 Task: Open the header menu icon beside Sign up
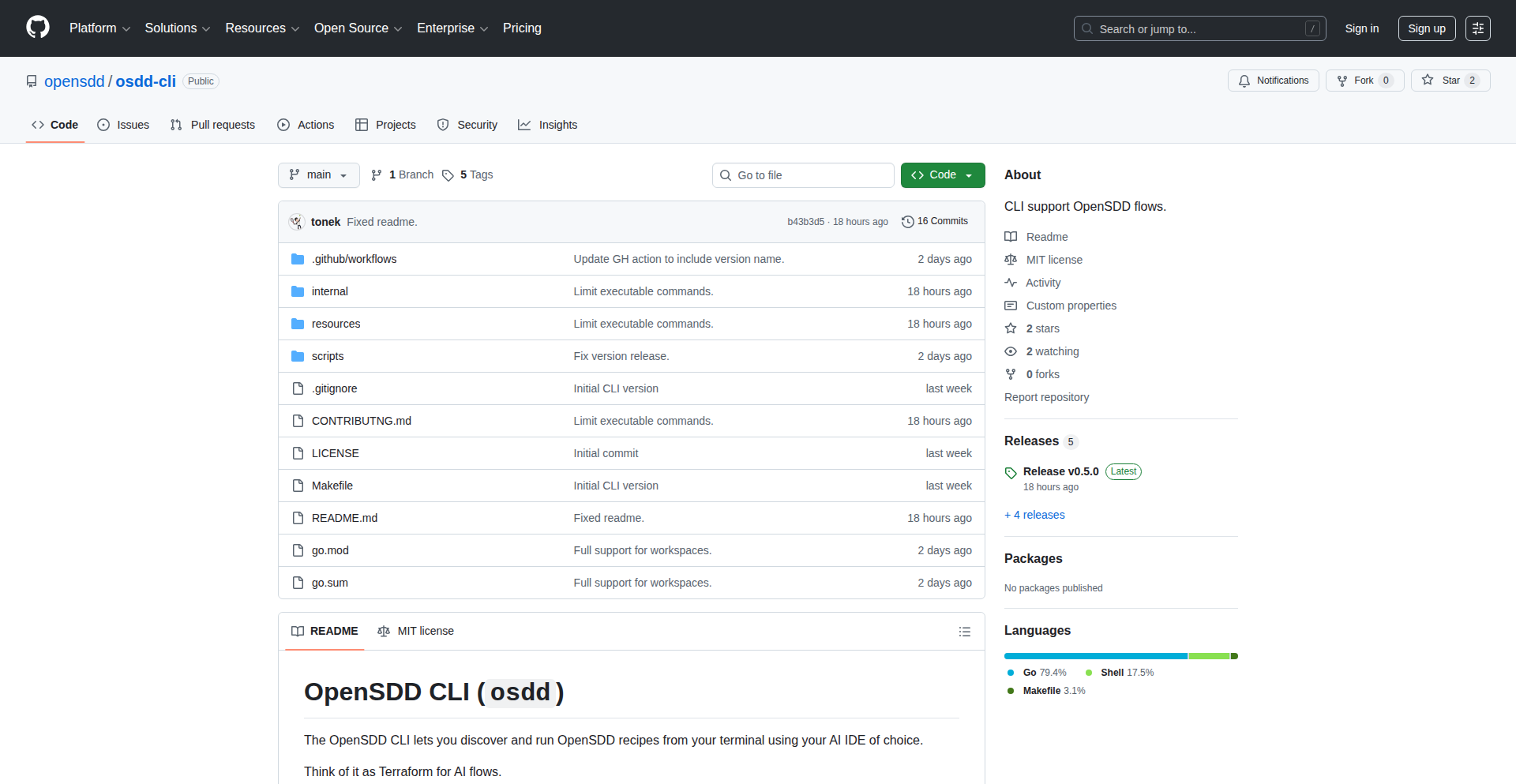(1477, 28)
